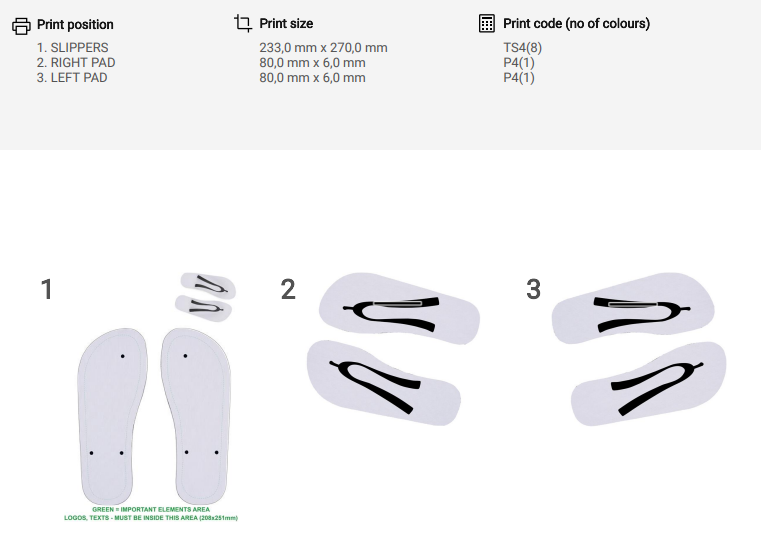Select the "1. SLIPPERS" print position entry
Viewport: 761px width, 535px height.
[72, 47]
